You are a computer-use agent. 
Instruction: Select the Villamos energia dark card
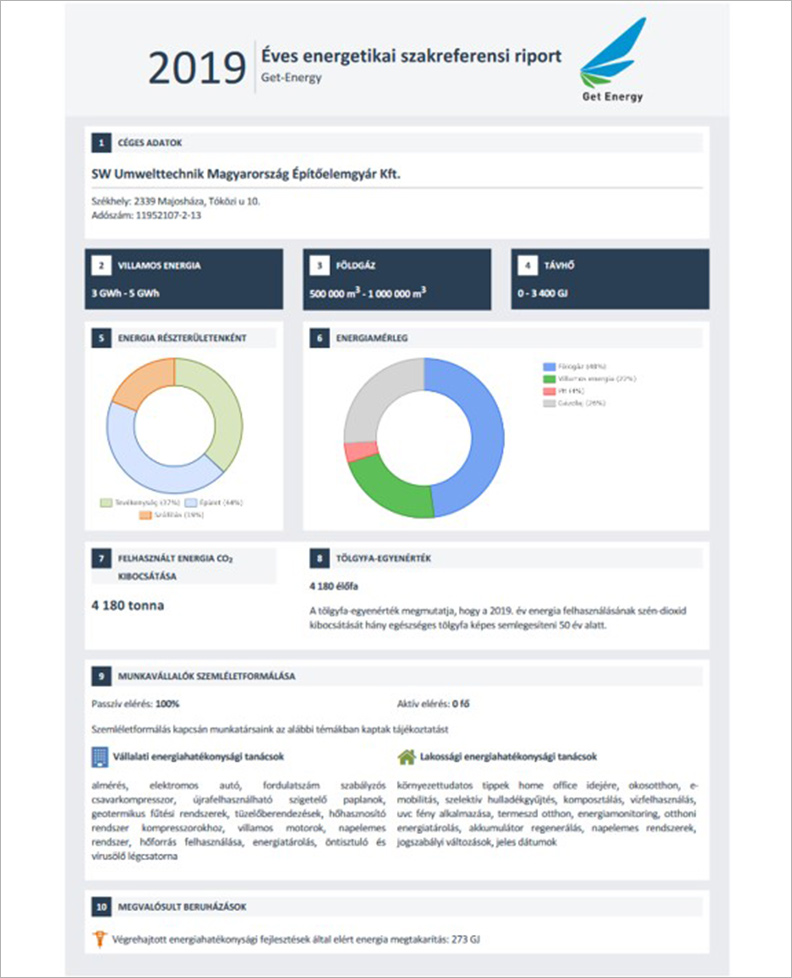coord(186,279)
